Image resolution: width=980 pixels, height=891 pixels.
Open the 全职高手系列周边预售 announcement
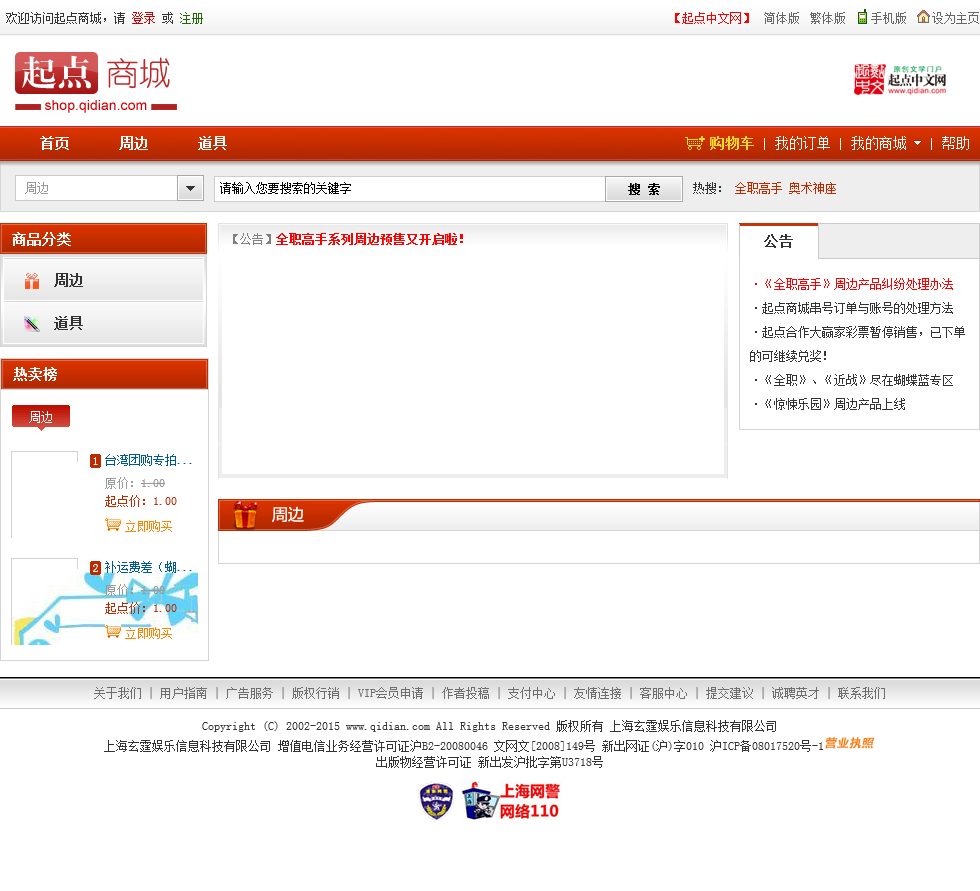coord(369,239)
